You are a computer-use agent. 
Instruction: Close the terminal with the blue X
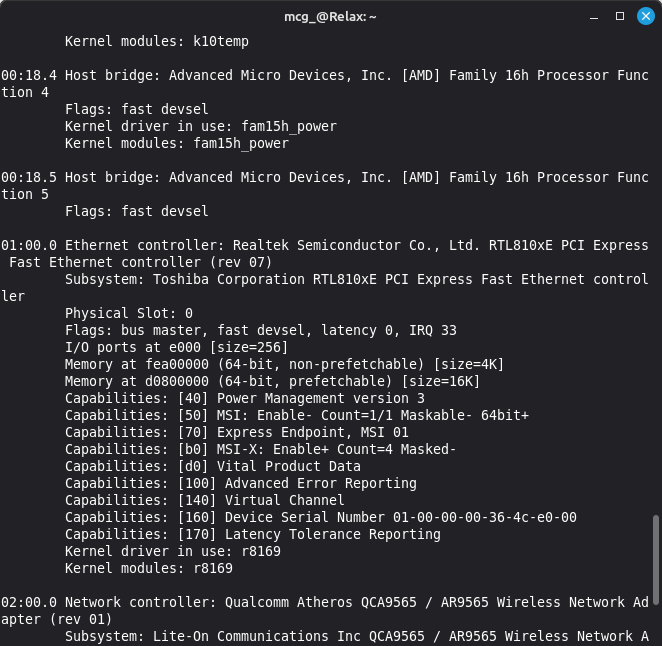(x=646, y=16)
